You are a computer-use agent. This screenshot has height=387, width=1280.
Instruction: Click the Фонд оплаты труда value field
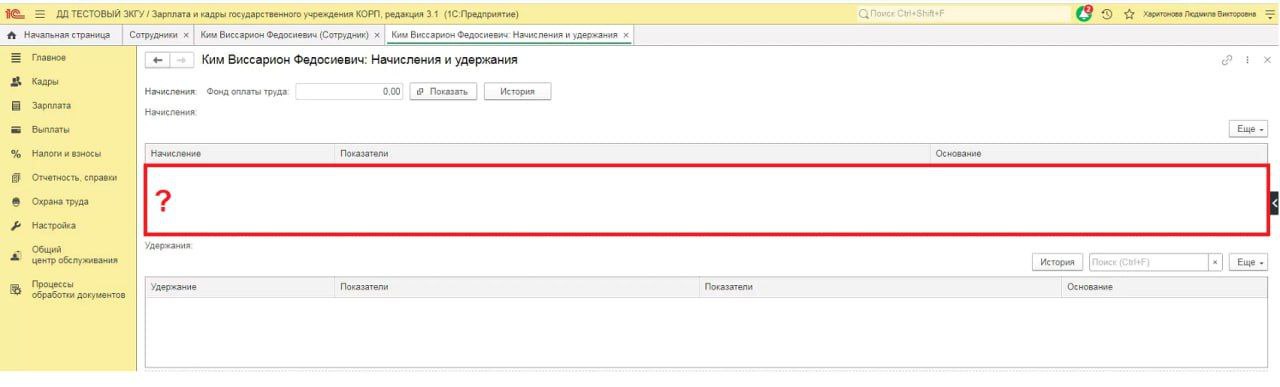point(350,91)
